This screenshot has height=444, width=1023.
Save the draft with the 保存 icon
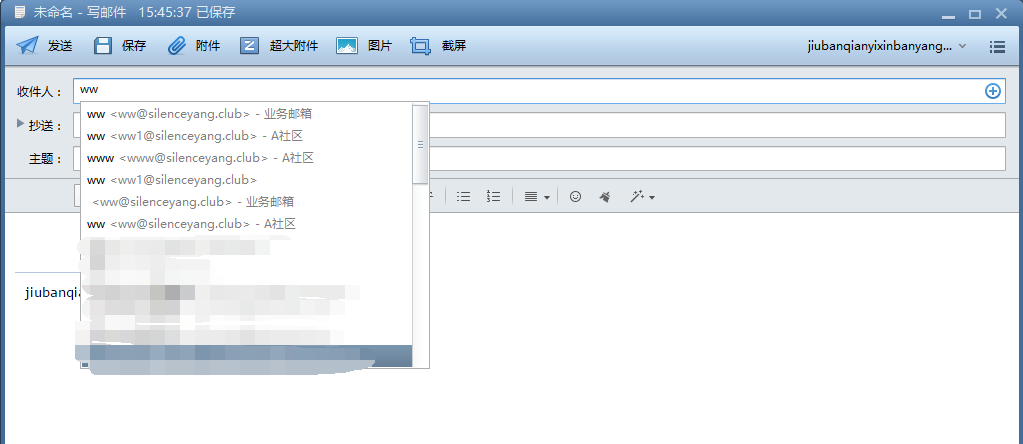[103, 46]
